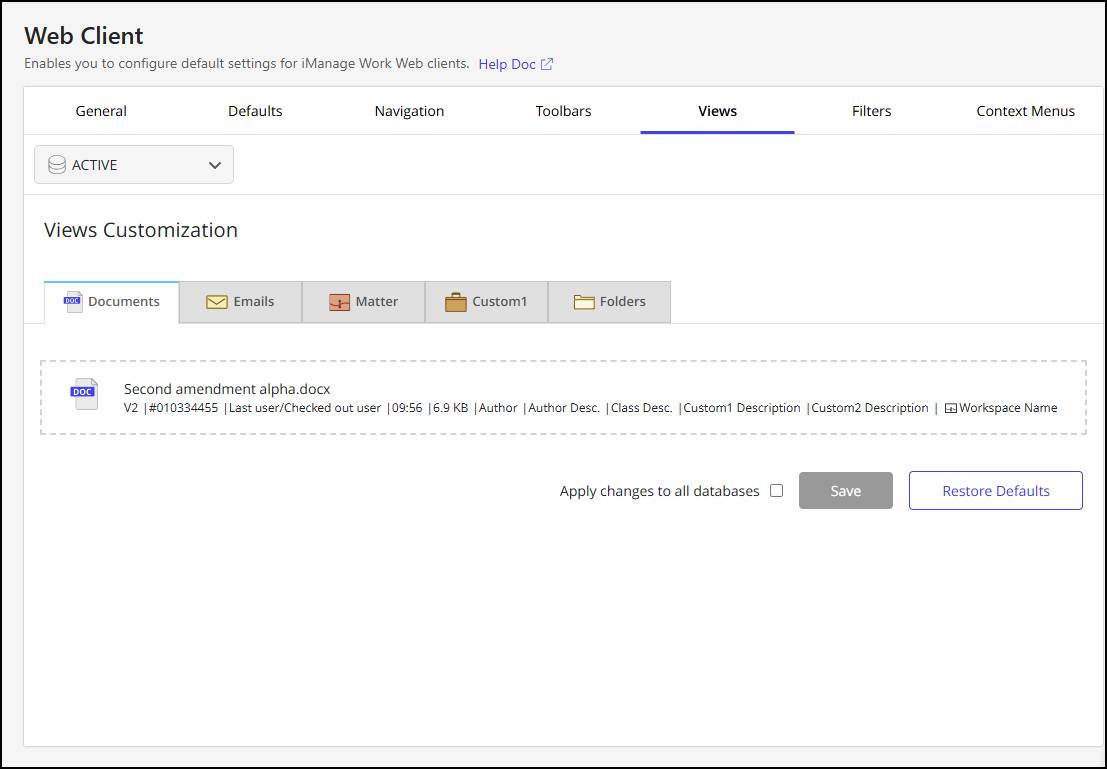The height and width of the screenshot is (769, 1107).
Task: Click the Folders tab folder icon
Action: pyautogui.click(x=584, y=302)
